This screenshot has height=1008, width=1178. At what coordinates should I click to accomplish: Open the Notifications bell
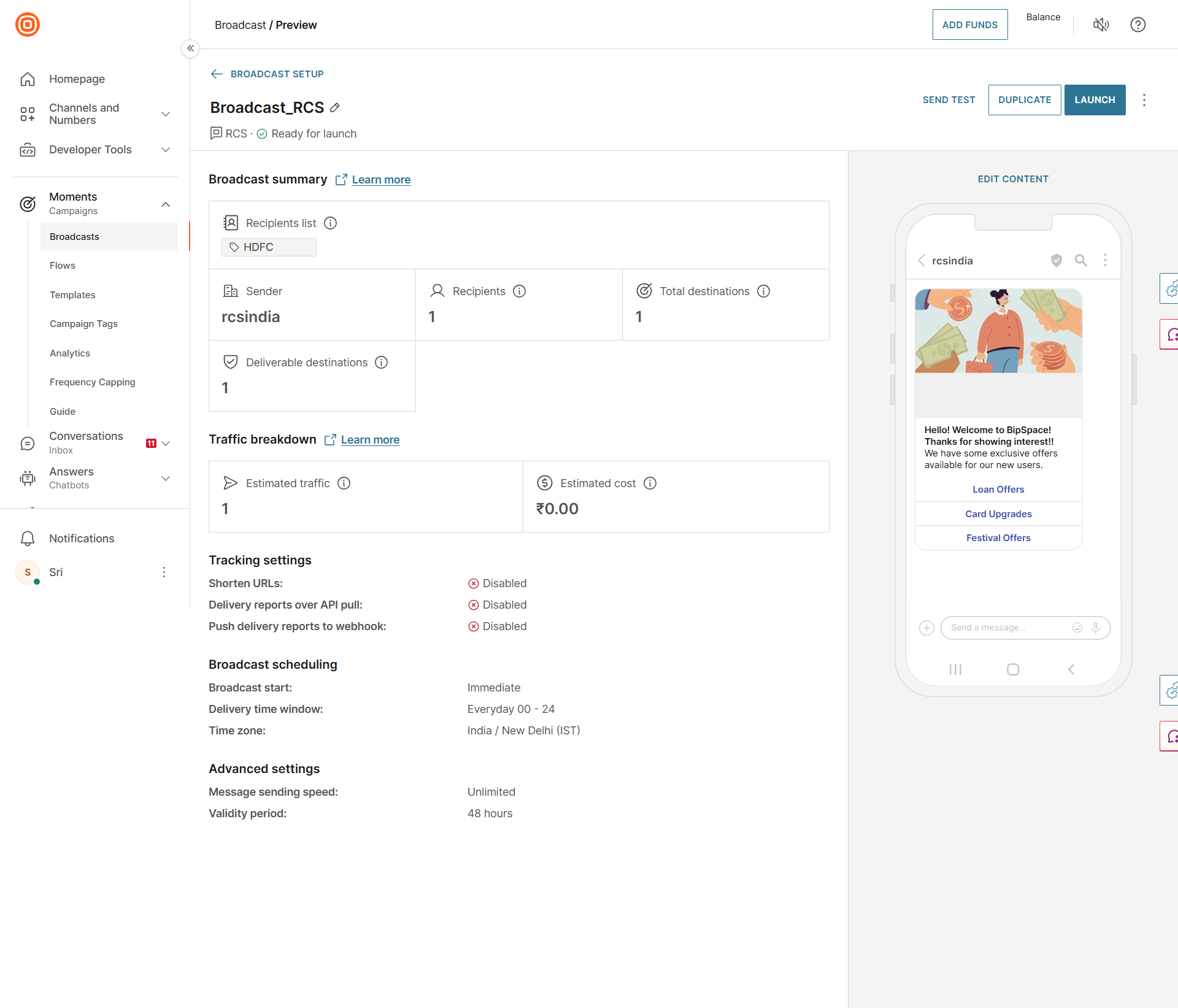coord(28,538)
